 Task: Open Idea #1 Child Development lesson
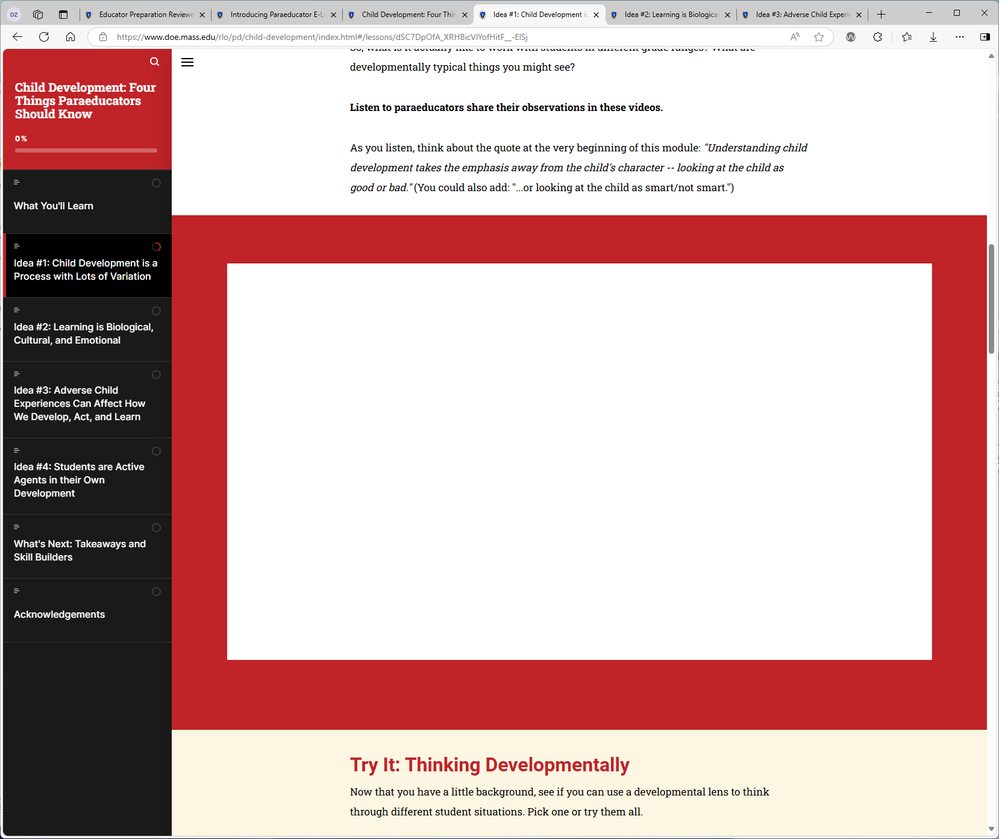coord(87,266)
